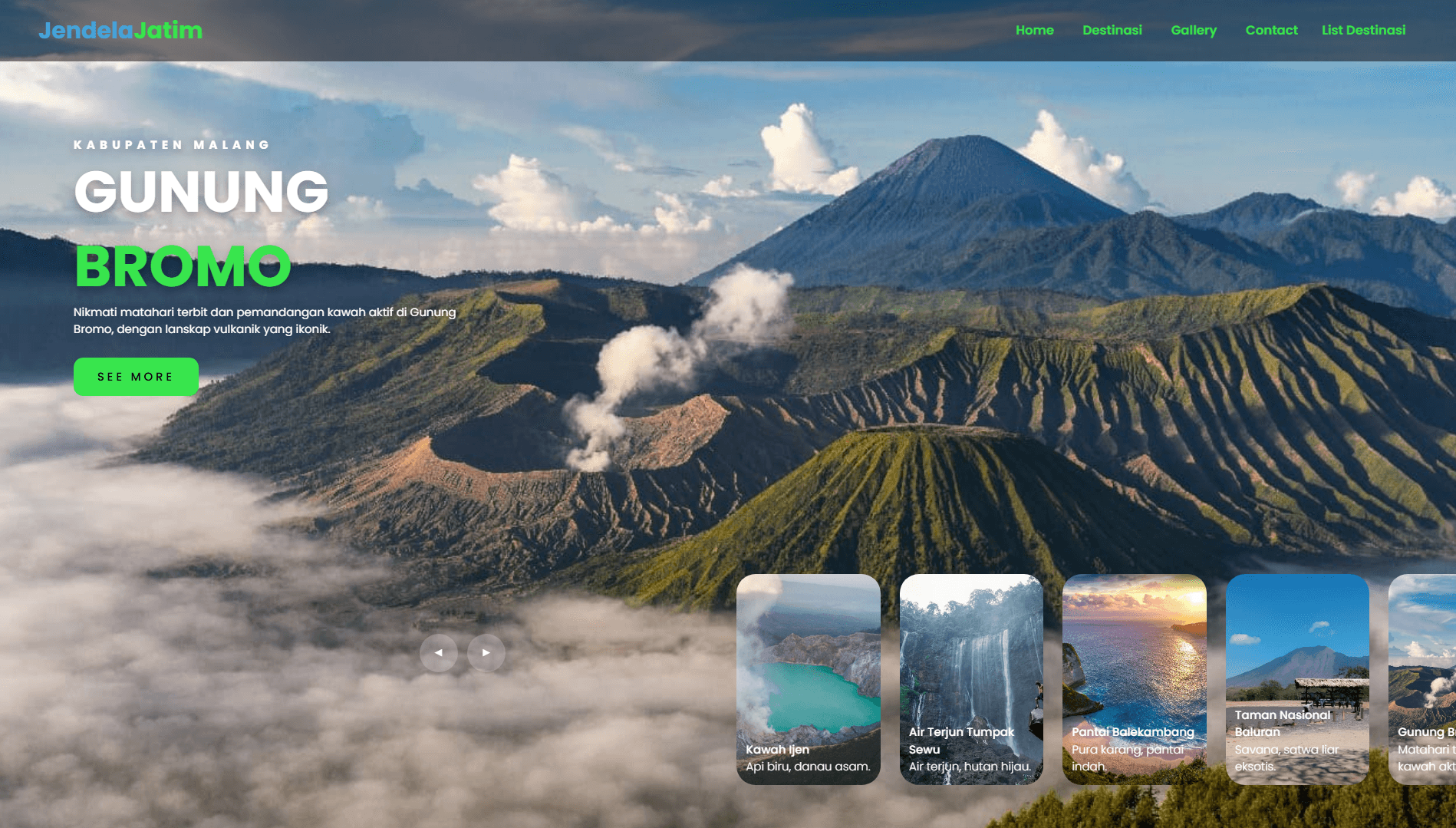Image resolution: width=1456 pixels, height=828 pixels.
Task: Go to previous slide arrow button
Action: (x=439, y=653)
